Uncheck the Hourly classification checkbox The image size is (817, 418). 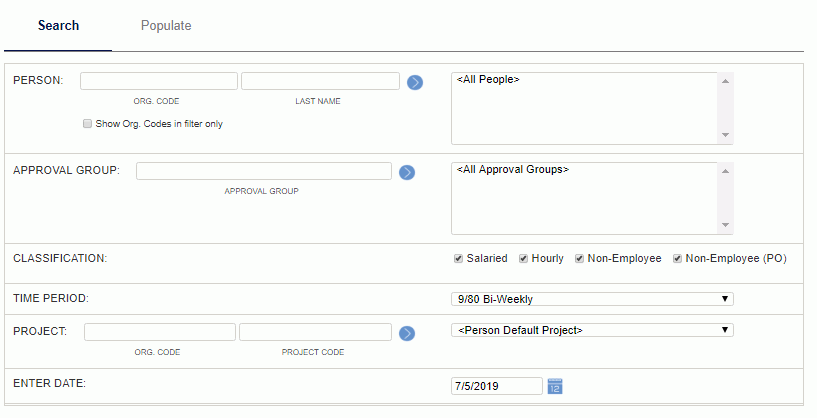click(523, 259)
